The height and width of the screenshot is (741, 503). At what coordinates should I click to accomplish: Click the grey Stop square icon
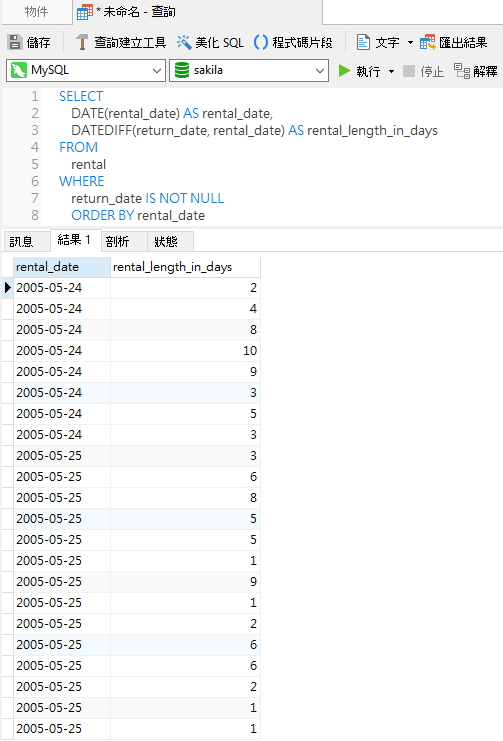409,71
